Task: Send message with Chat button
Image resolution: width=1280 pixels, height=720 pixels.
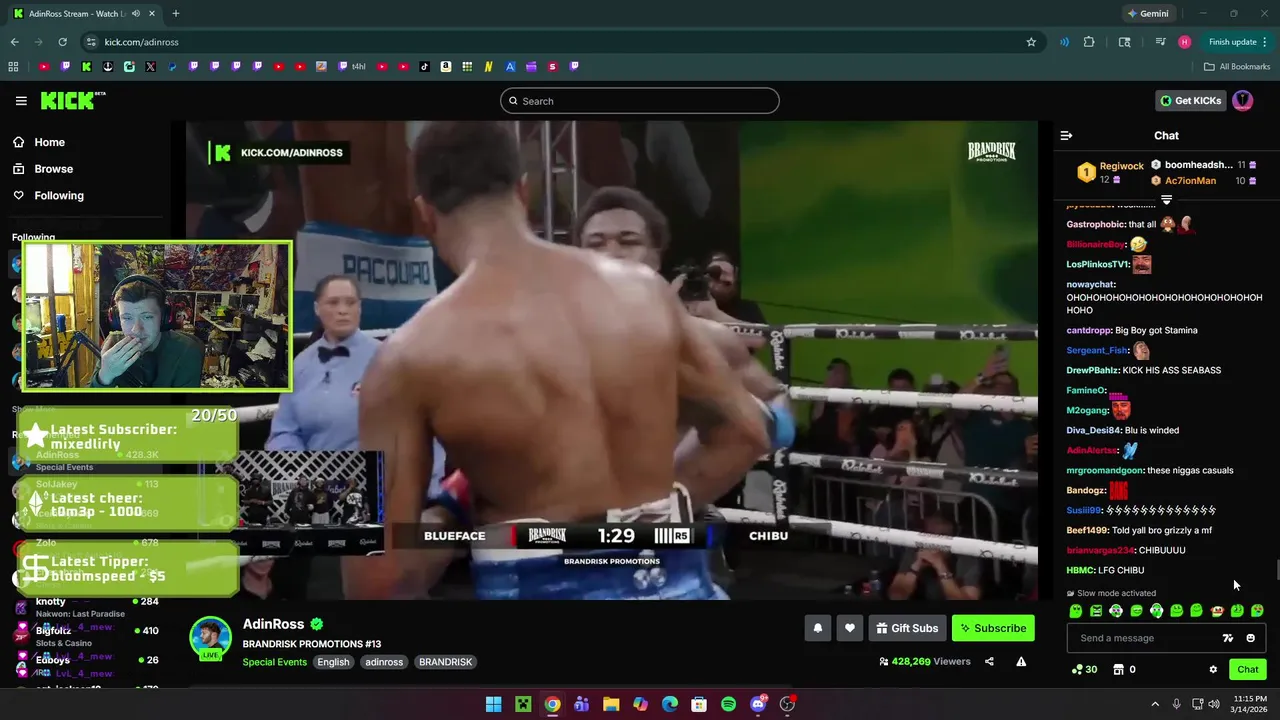Action: point(1247,670)
